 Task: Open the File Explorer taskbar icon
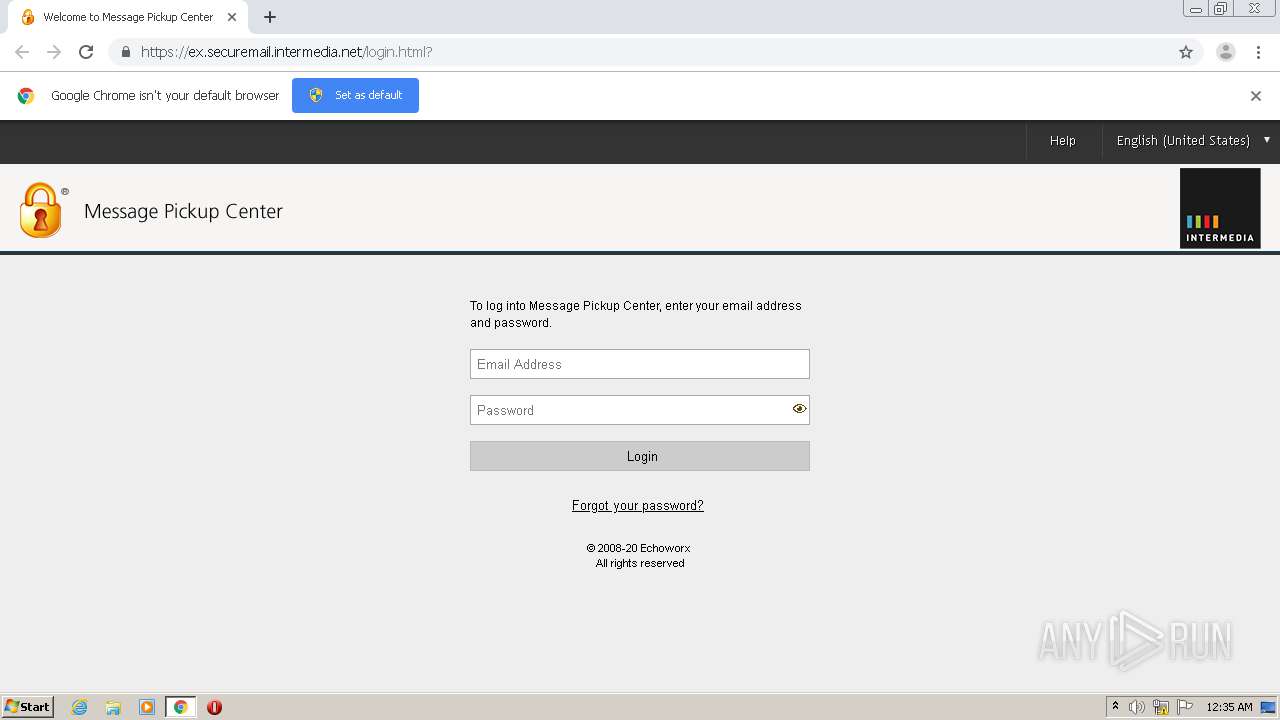click(113, 707)
